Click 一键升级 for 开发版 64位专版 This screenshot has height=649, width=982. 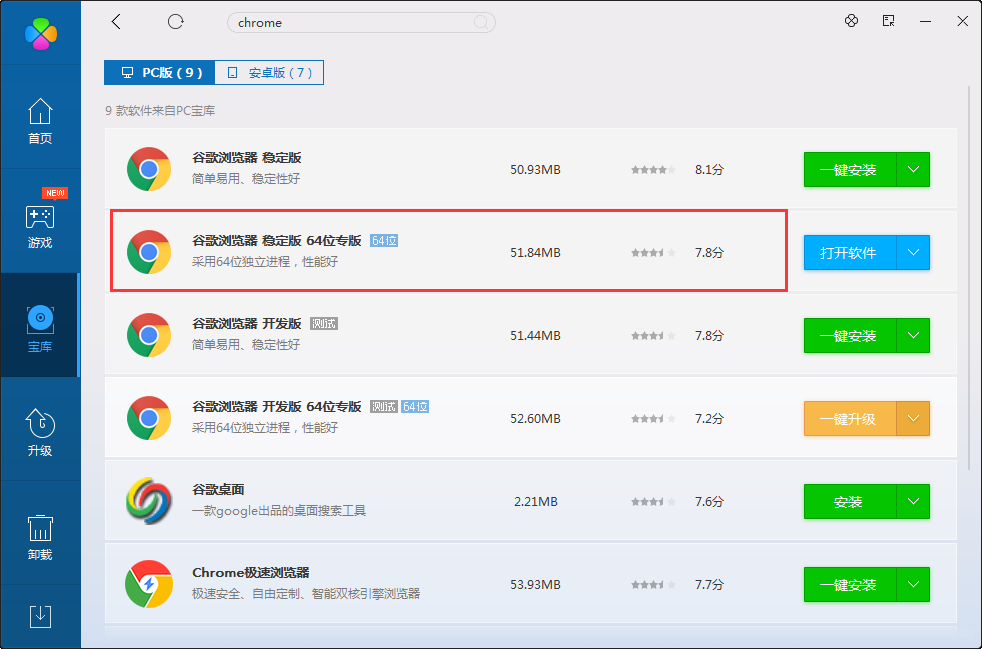click(x=850, y=418)
